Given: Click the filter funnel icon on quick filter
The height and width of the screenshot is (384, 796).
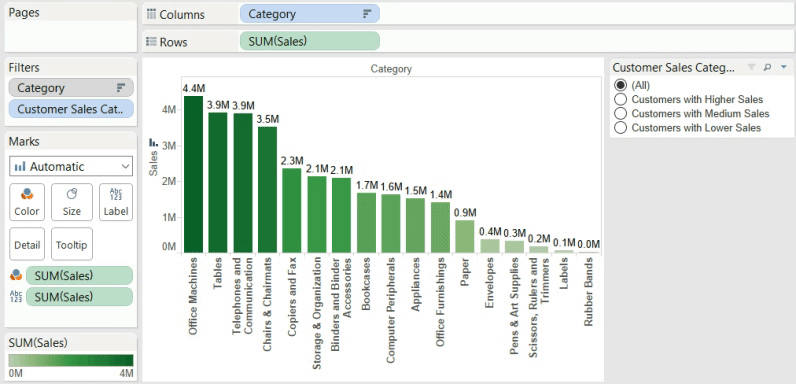Looking at the screenshot, I should (x=752, y=67).
